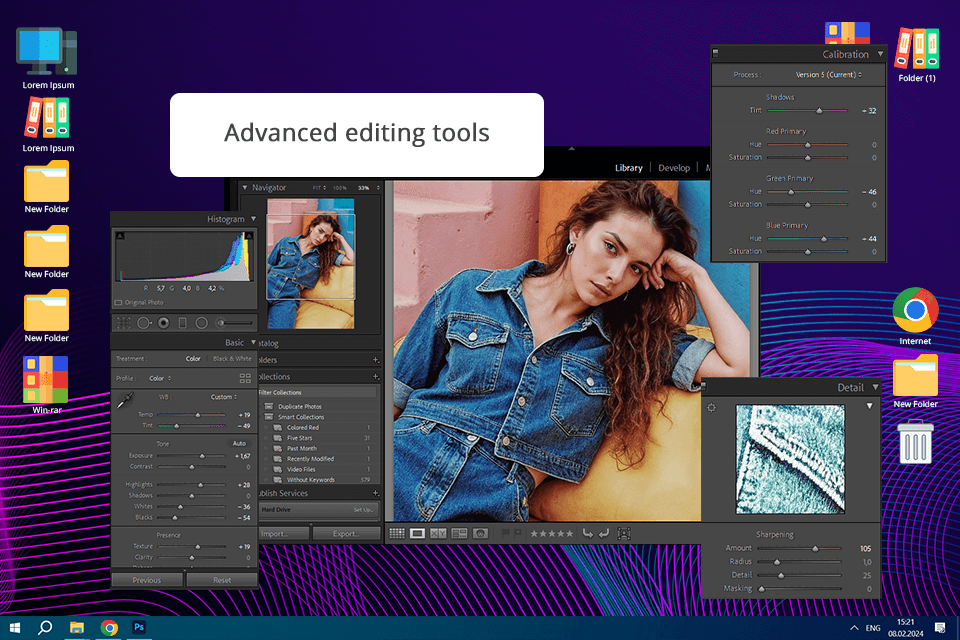Switch to Loupe view in toolbar
The height and width of the screenshot is (640, 960).
418,534
